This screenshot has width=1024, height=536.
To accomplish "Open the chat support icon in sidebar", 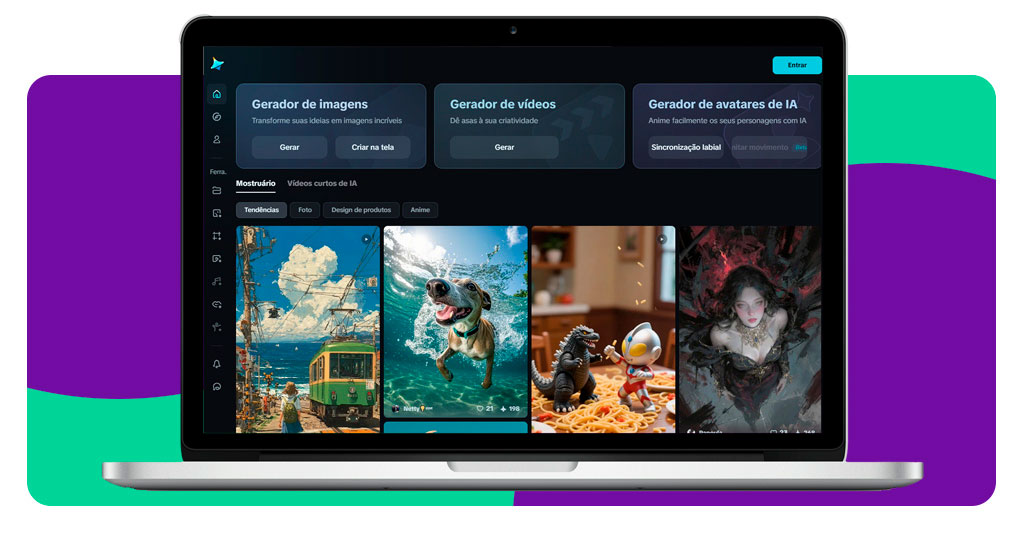I will click(x=217, y=386).
